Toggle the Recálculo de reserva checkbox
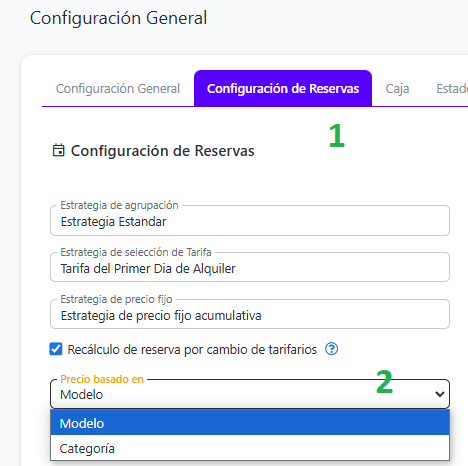The width and height of the screenshot is (468, 466). (56, 349)
